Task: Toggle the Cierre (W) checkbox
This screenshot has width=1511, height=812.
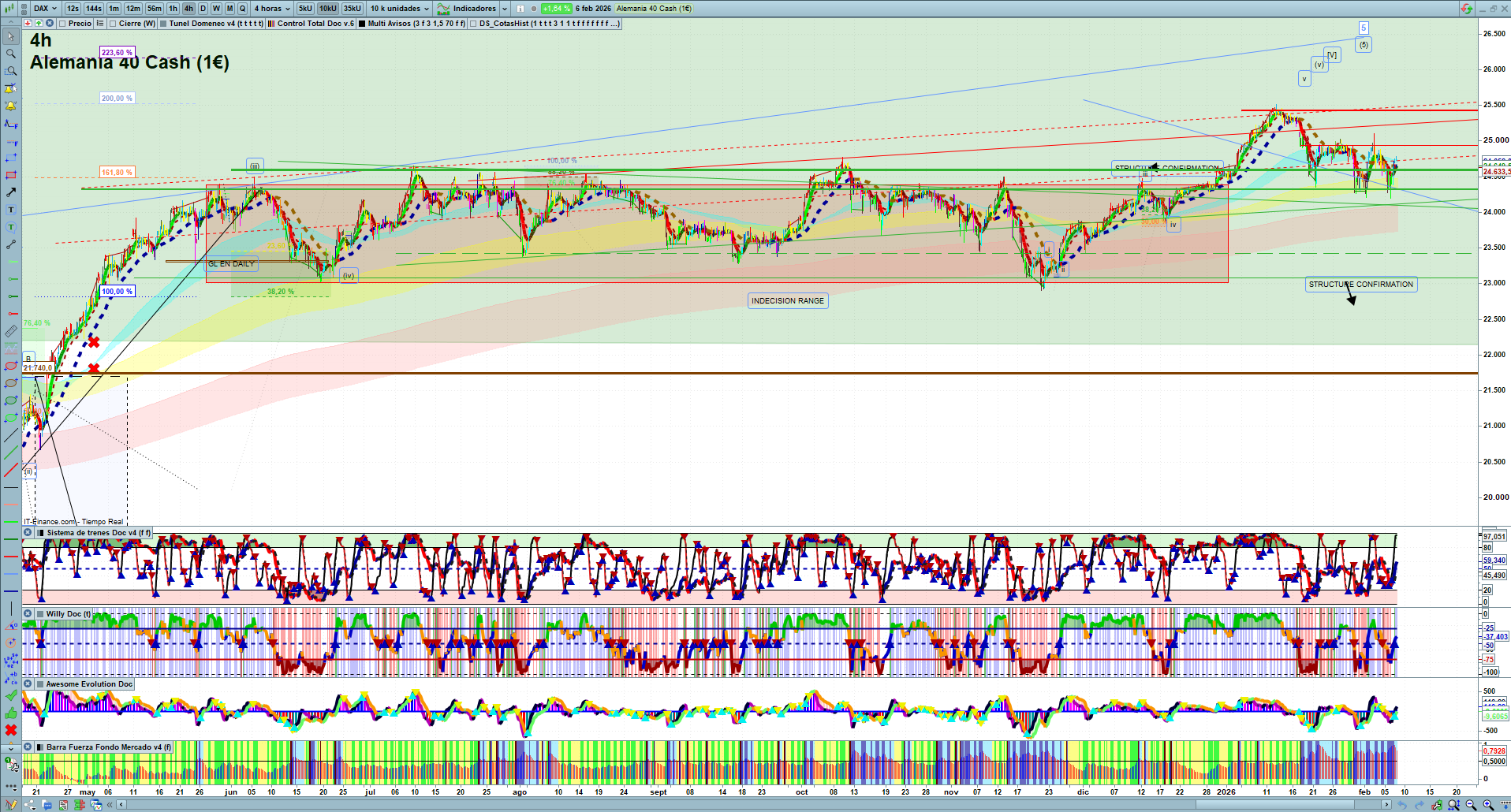Action: [x=113, y=24]
